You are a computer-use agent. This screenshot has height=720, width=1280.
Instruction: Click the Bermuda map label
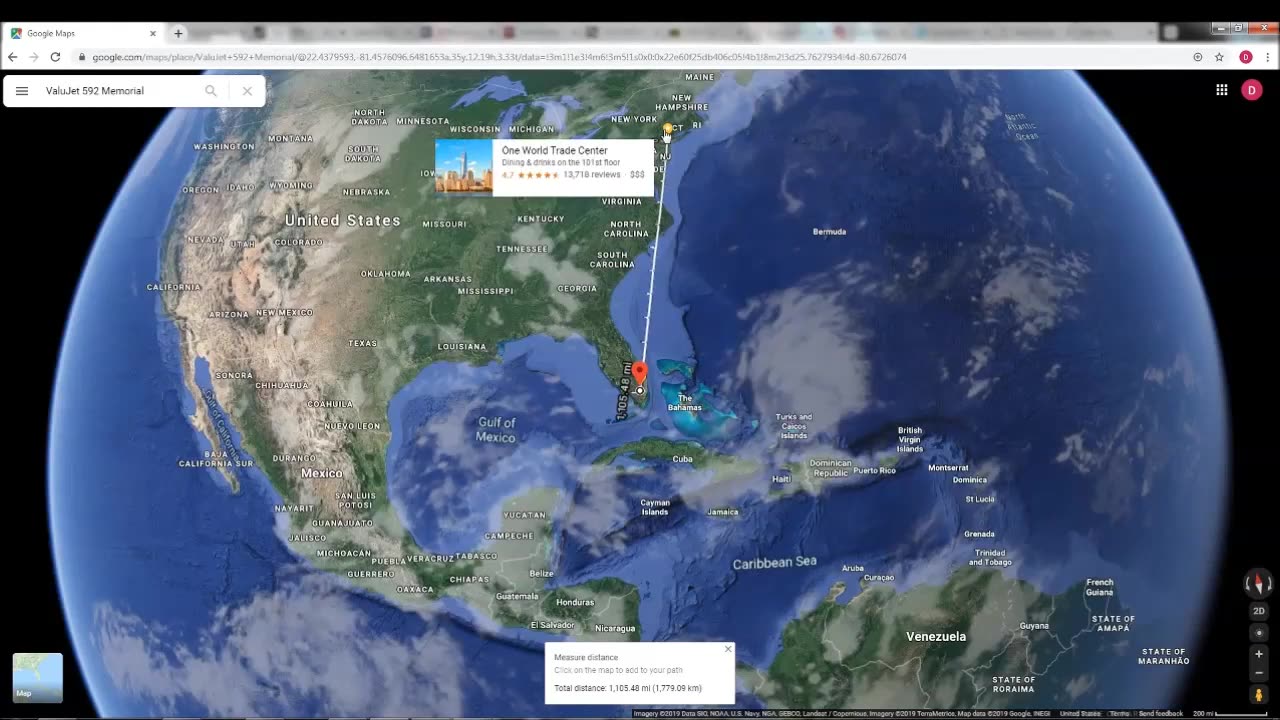click(x=829, y=231)
